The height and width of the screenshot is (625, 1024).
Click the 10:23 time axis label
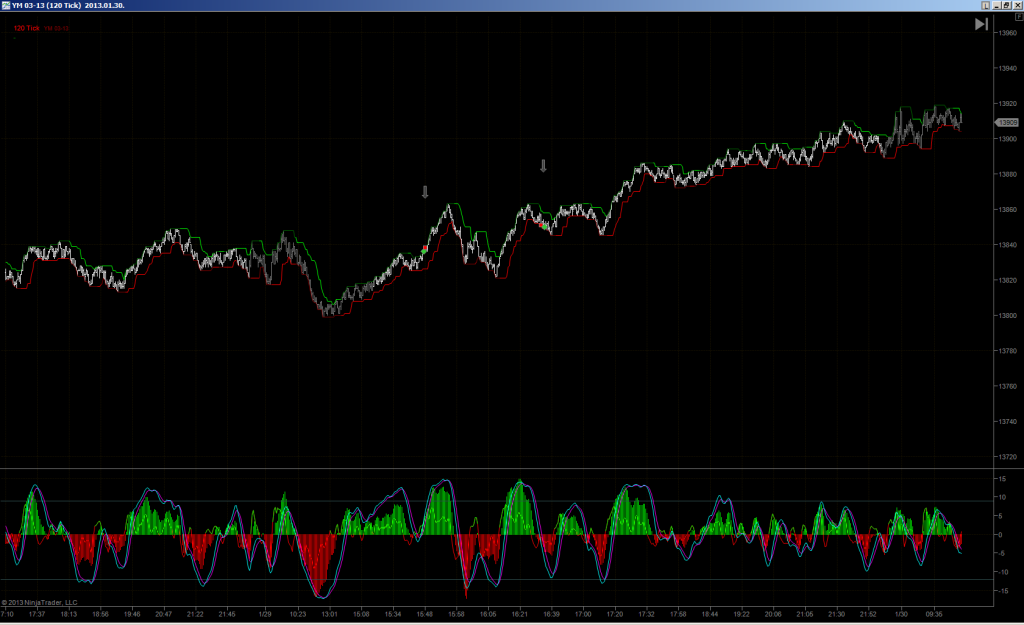point(298,614)
